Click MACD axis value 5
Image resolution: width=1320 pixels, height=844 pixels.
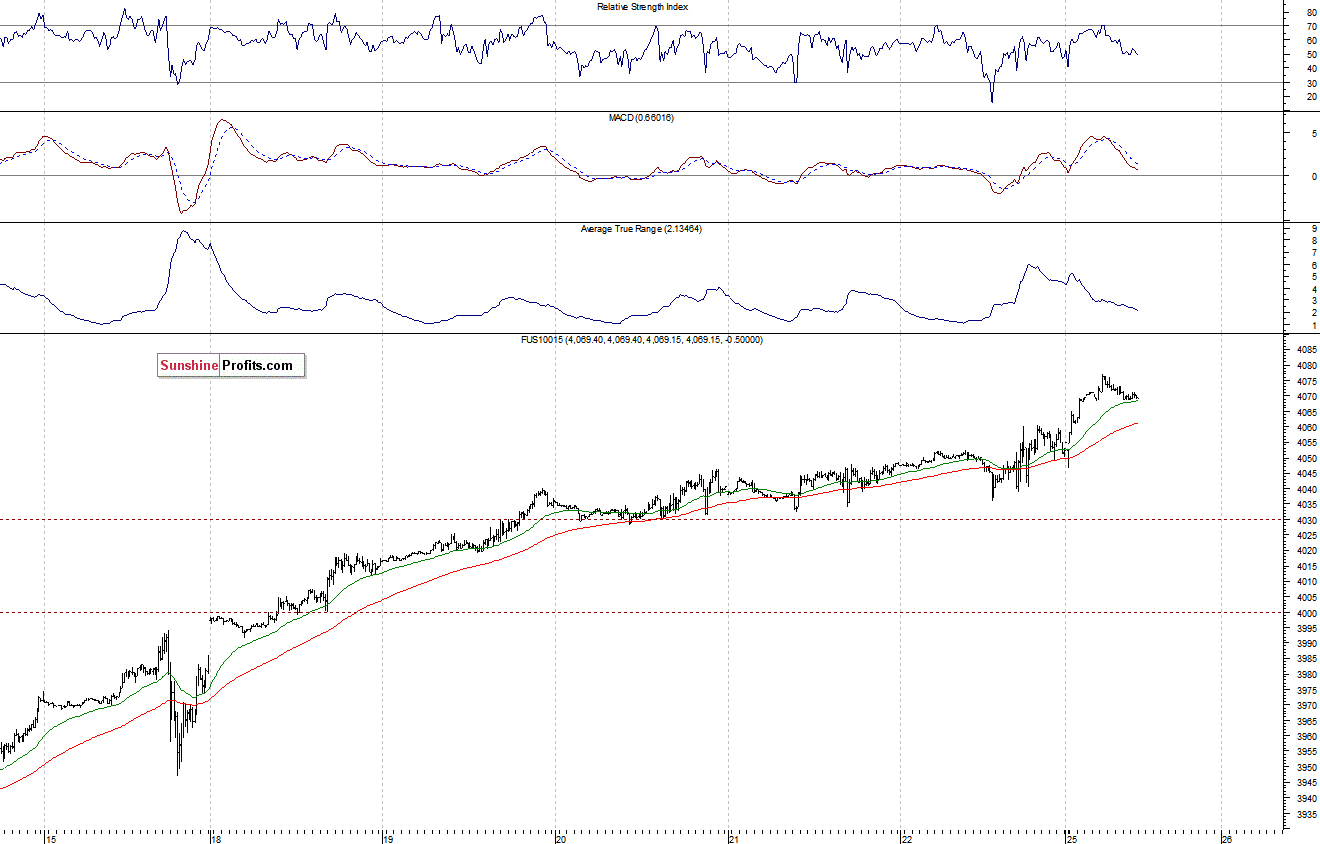coord(1314,133)
